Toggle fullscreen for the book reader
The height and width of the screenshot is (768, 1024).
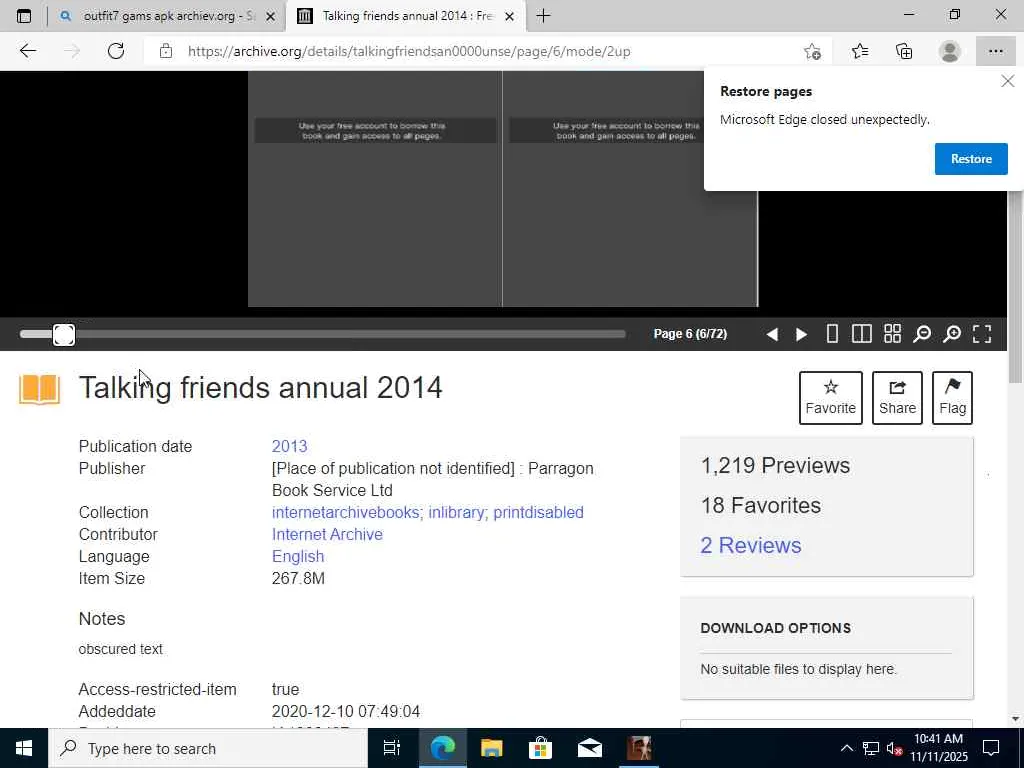click(982, 334)
